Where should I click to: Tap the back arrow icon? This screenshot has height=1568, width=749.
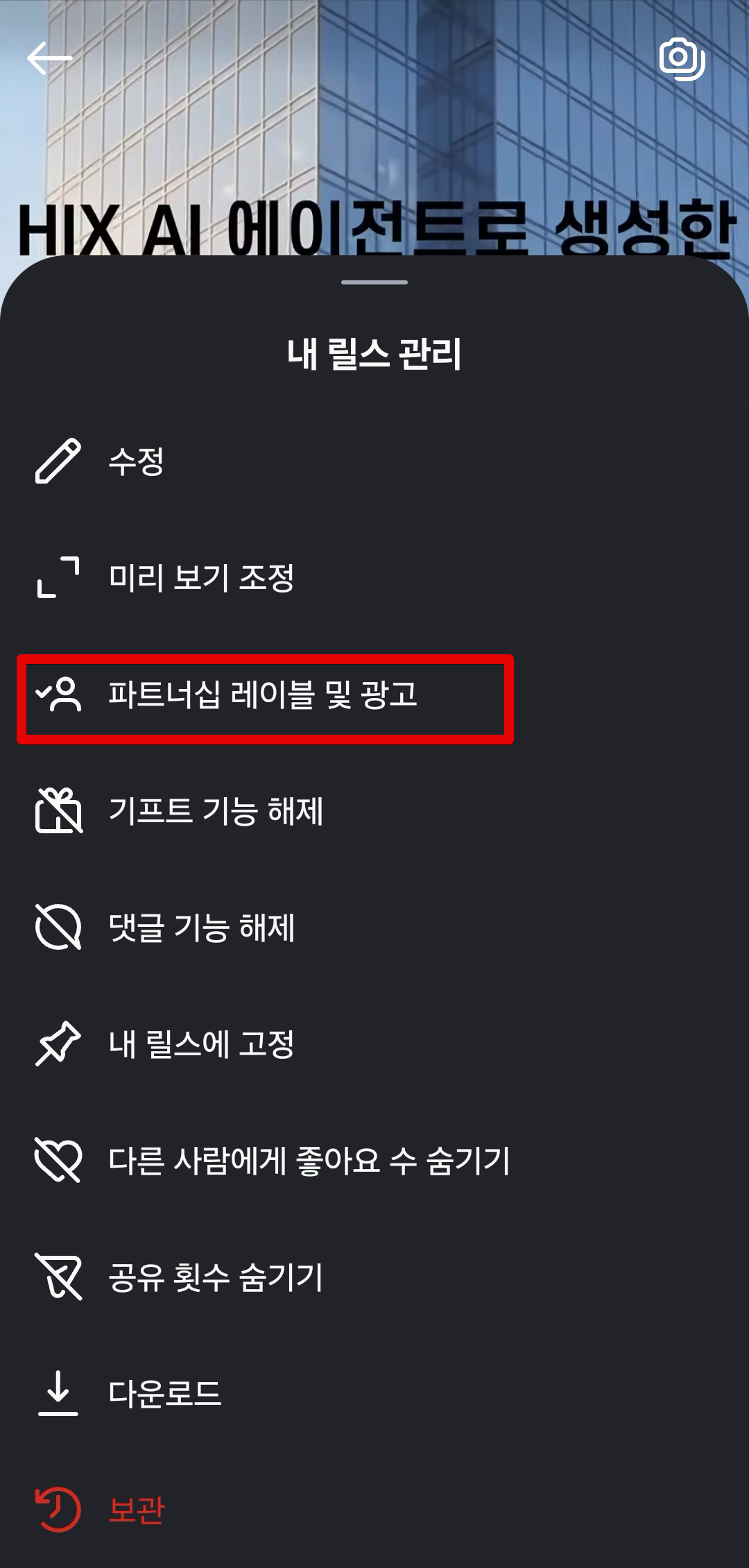pos(49,58)
